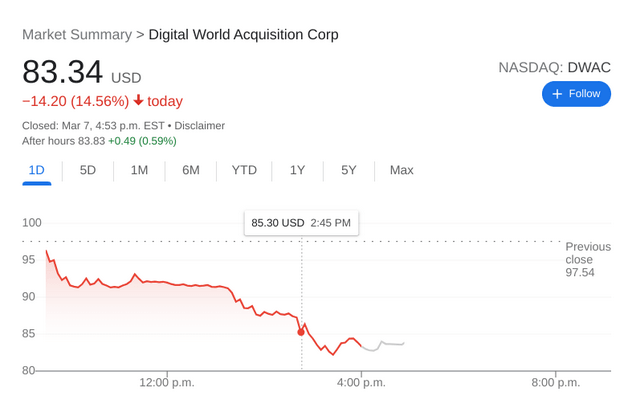
Task: Open the YTD chart tab
Action: (x=244, y=170)
